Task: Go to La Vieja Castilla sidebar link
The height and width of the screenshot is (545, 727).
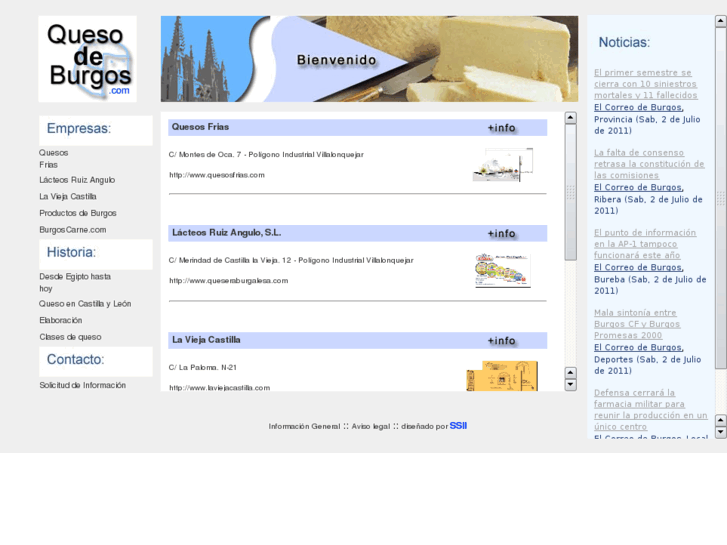Action: 68,197
